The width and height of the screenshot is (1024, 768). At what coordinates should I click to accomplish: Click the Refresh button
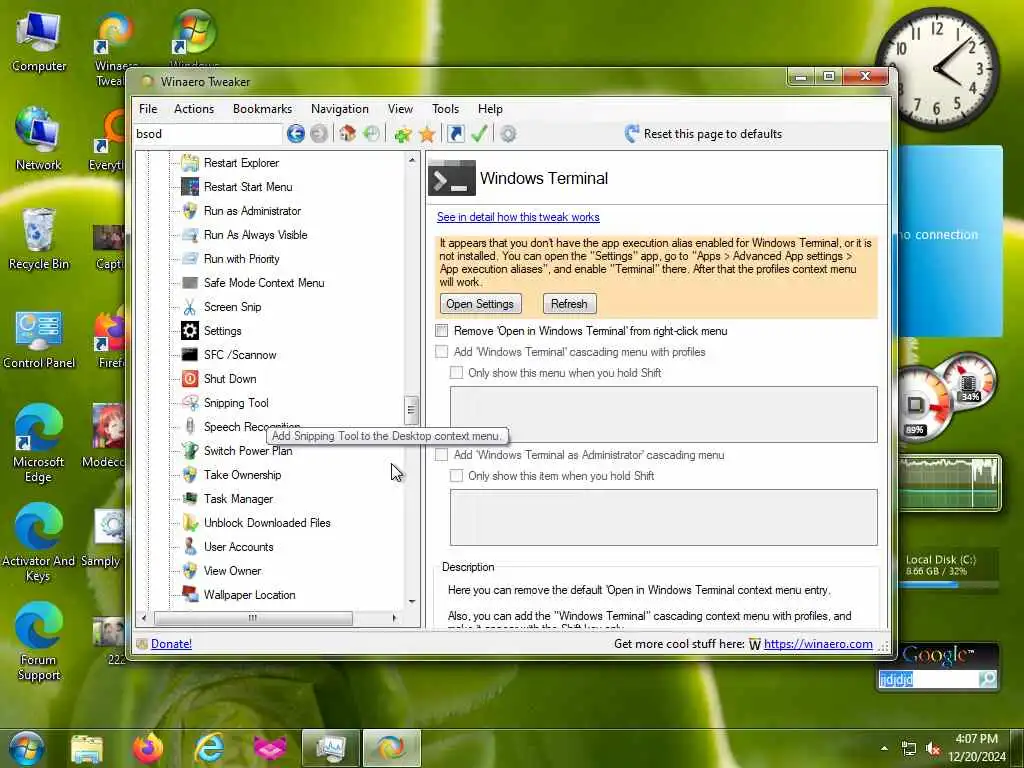[569, 304]
